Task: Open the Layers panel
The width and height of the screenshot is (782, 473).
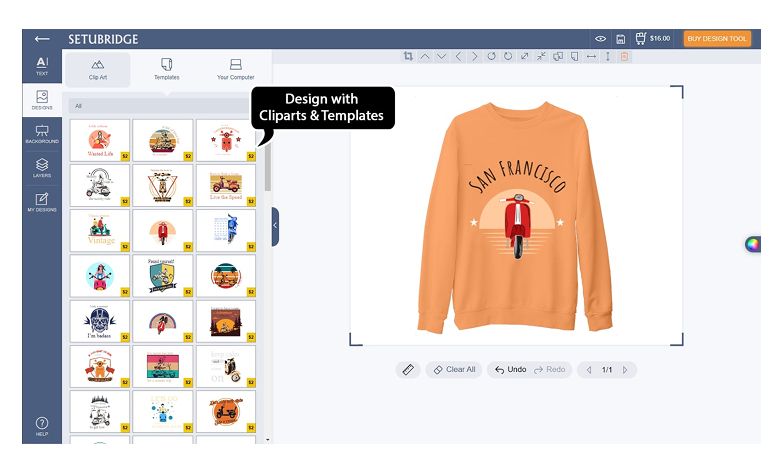Action: click(x=42, y=168)
